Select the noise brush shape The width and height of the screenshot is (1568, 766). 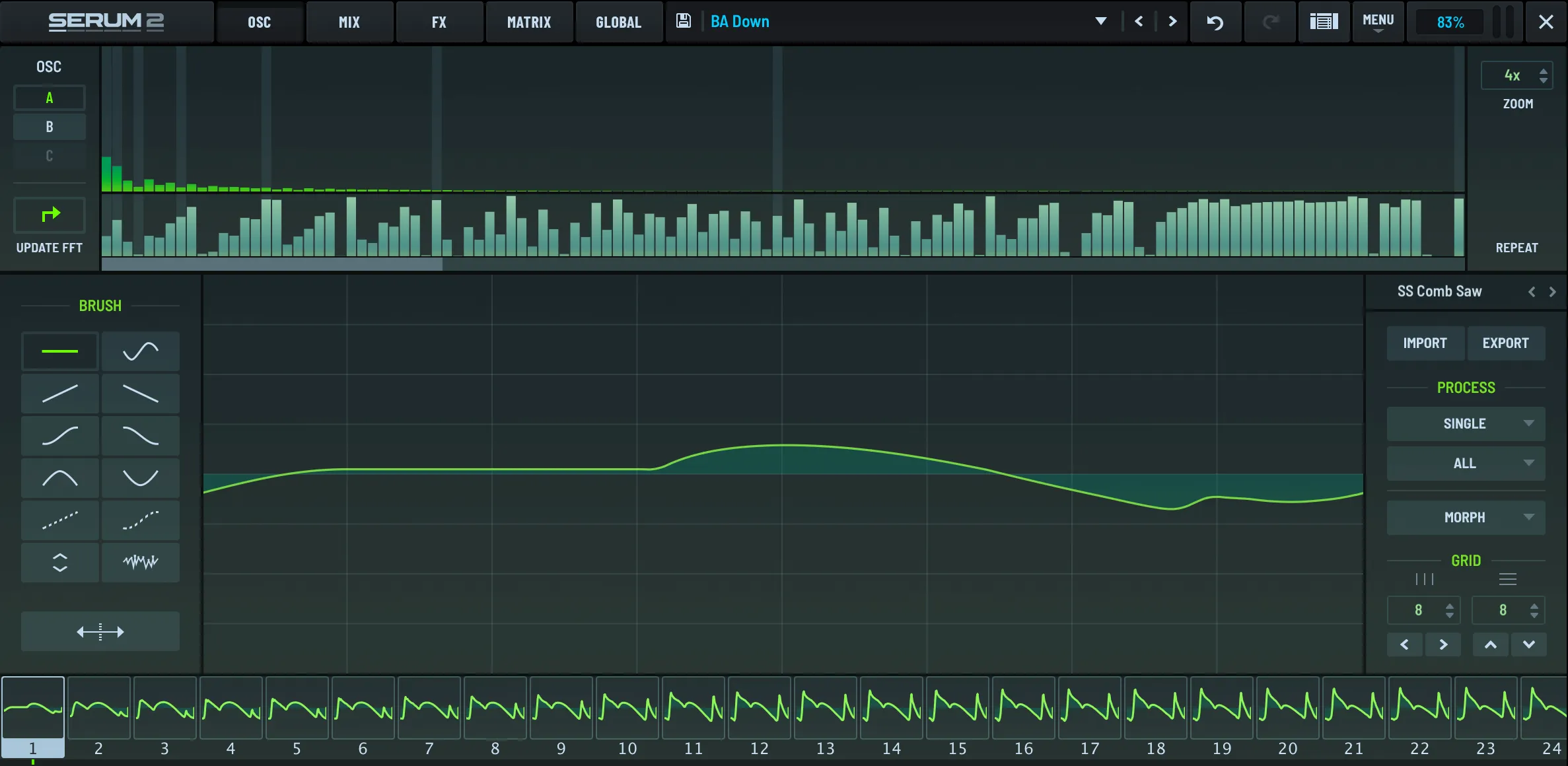tap(140, 563)
